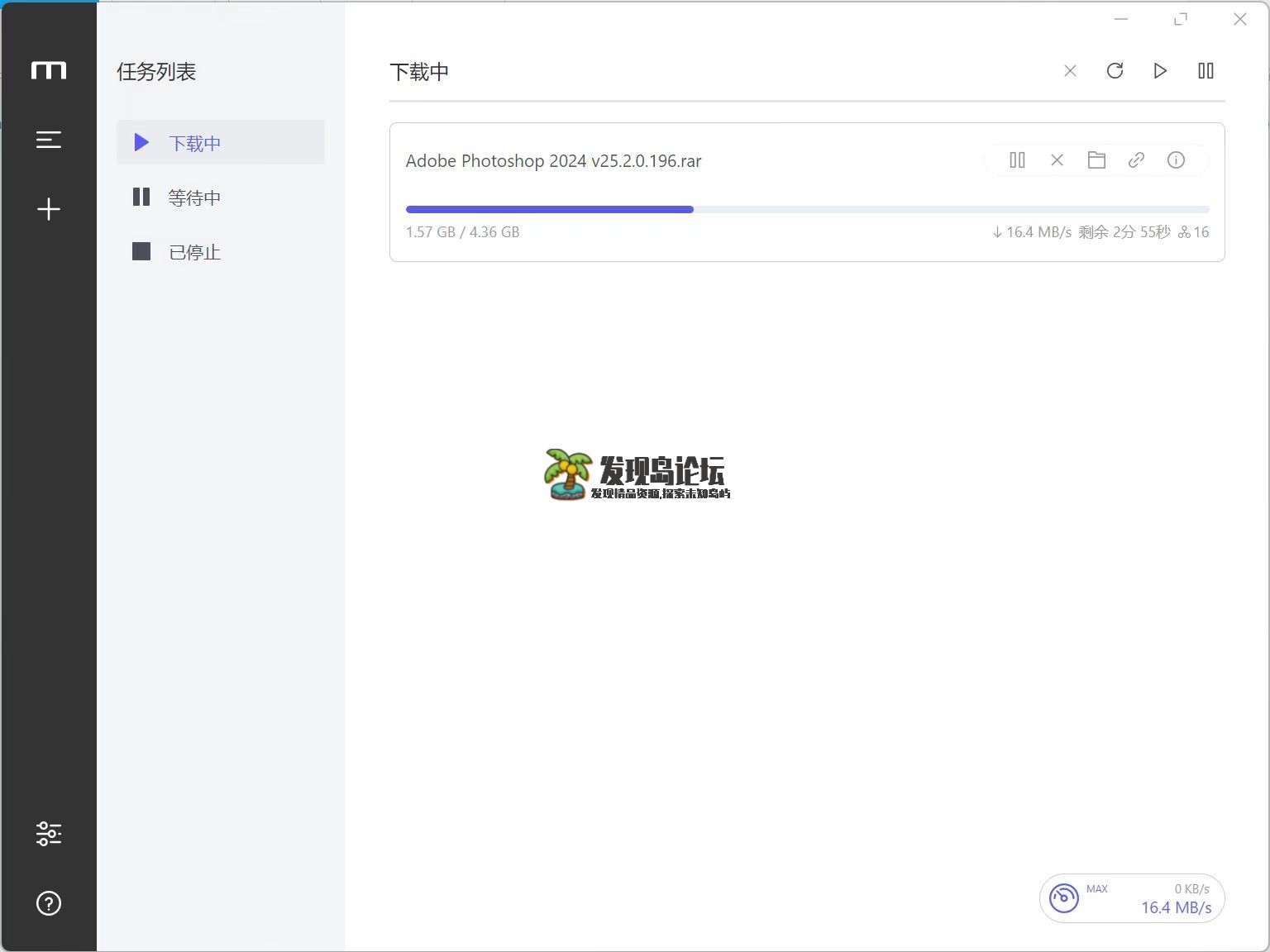Screen dimensions: 1270x952
Task: Remove the Adobe Photoshop download task
Action: tap(1057, 160)
